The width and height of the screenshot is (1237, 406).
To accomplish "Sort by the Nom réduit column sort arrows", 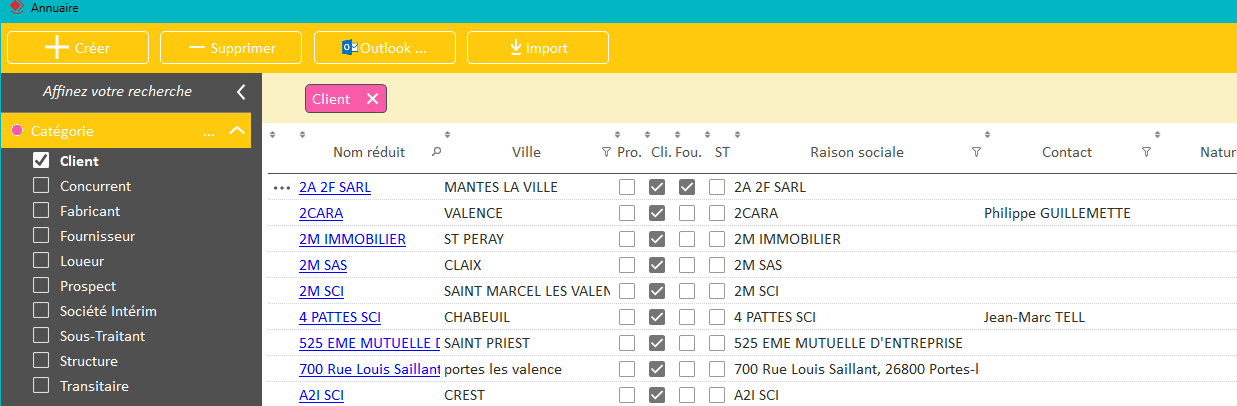I will coord(303,134).
